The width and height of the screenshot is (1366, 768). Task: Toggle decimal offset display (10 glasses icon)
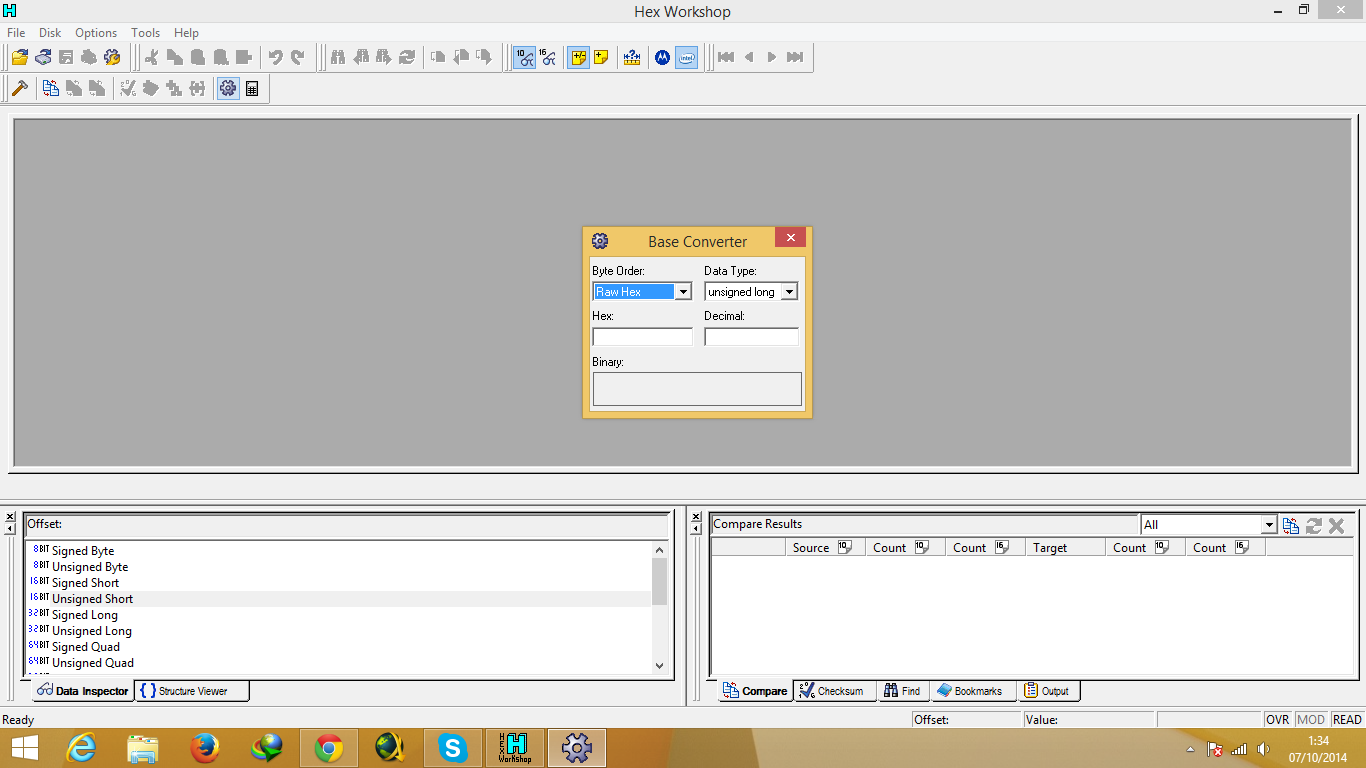click(525, 57)
